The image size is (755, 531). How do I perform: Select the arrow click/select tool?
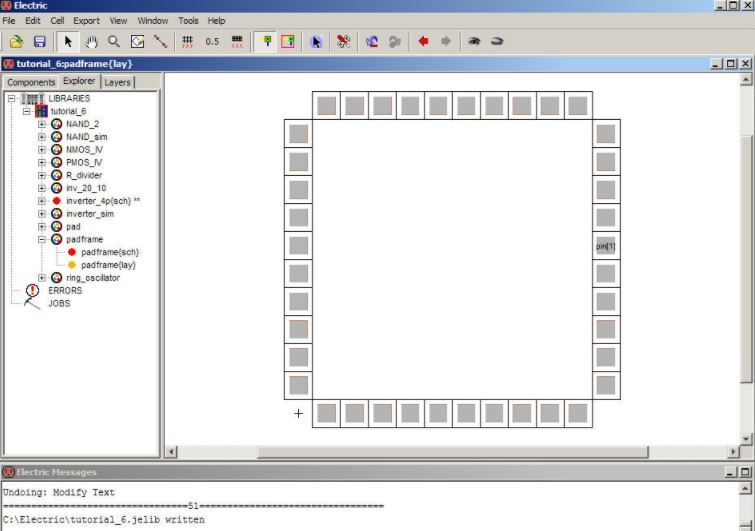69,42
